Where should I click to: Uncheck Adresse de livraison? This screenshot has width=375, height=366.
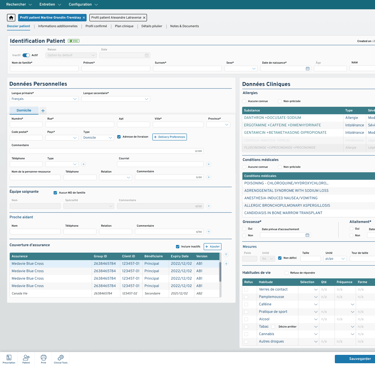(x=119, y=137)
